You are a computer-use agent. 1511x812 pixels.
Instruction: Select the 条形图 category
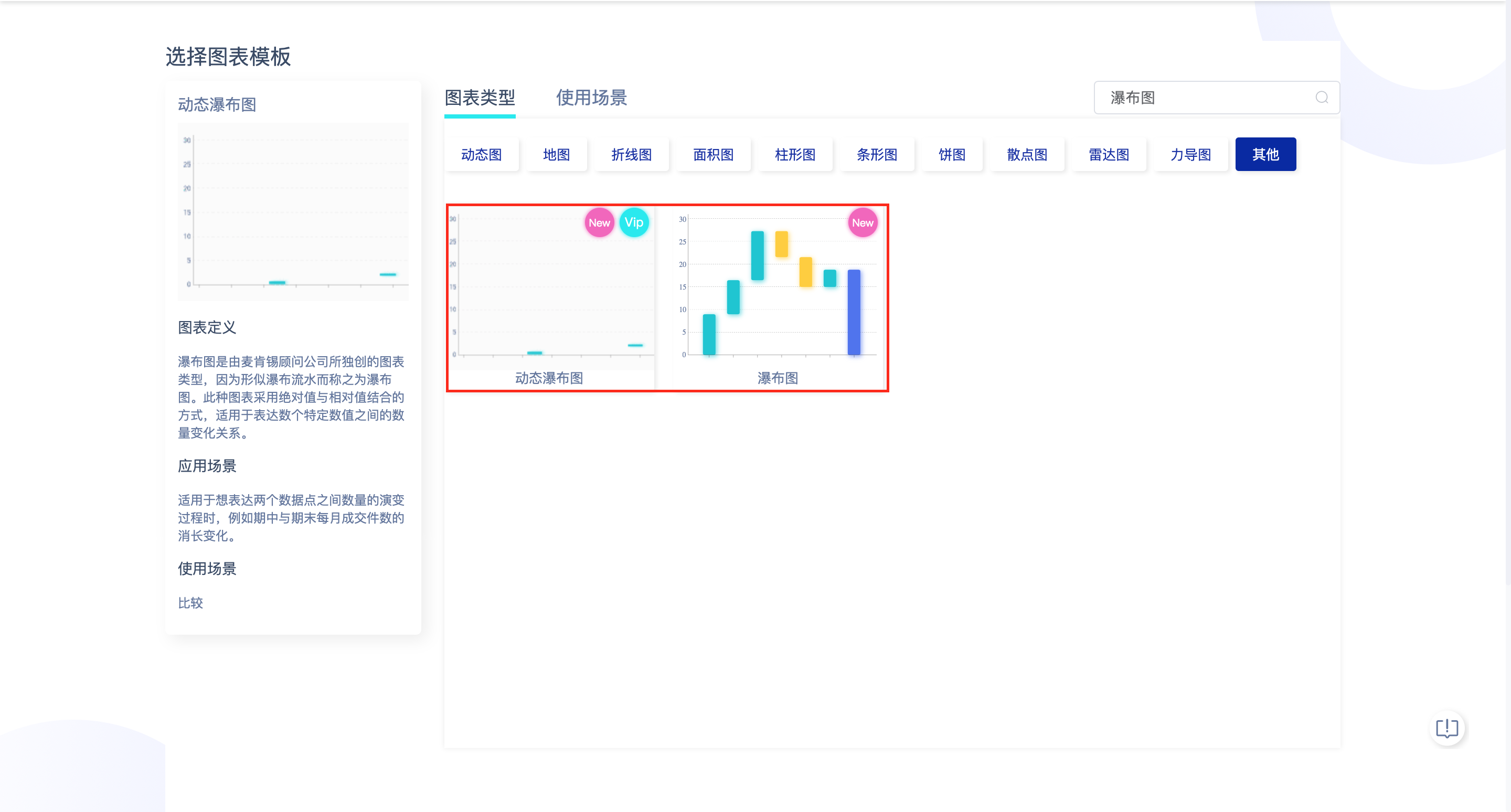coord(877,154)
